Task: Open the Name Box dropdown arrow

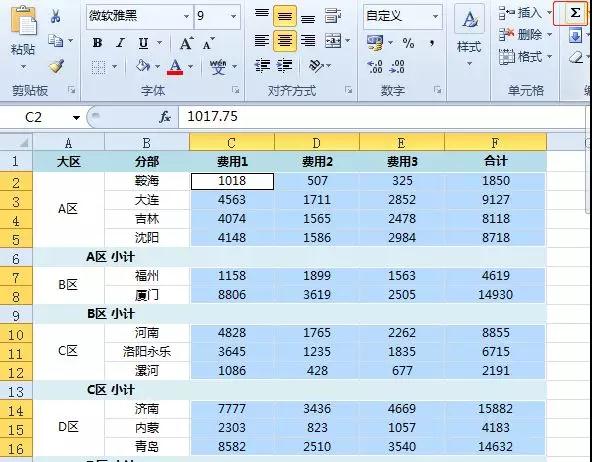Action: 76,118
